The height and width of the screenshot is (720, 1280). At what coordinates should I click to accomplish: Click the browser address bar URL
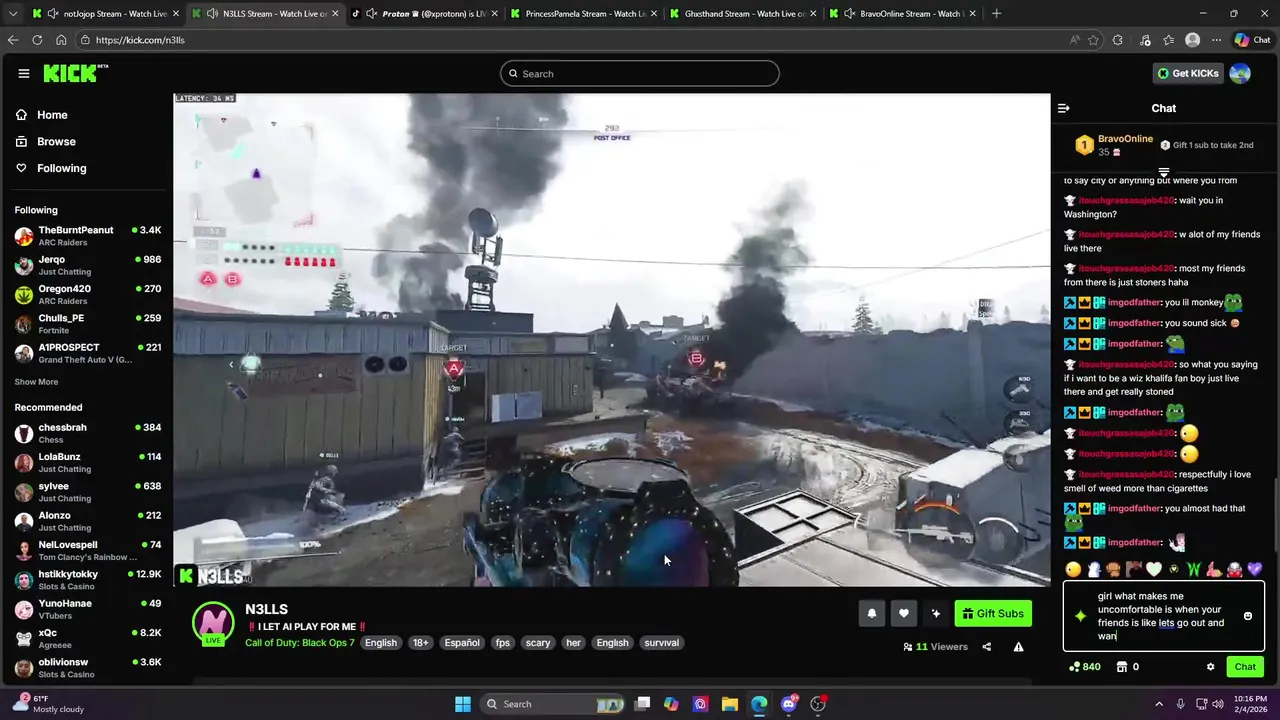pos(140,40)
